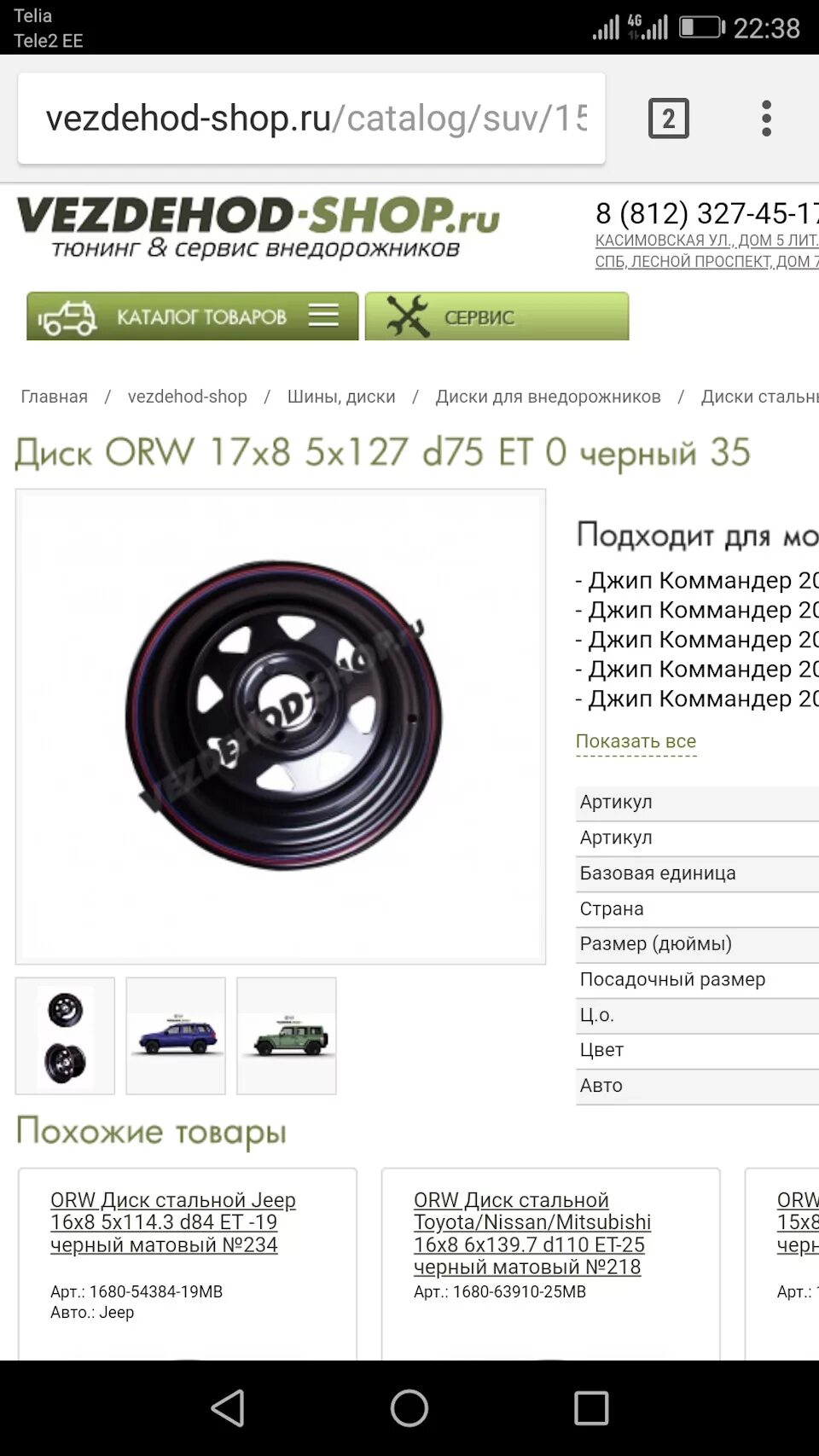The width and height of the screenshot is (819, 1456).
Task: Open the tab switcher showing 2 tabs
Action: pos(668,118)
